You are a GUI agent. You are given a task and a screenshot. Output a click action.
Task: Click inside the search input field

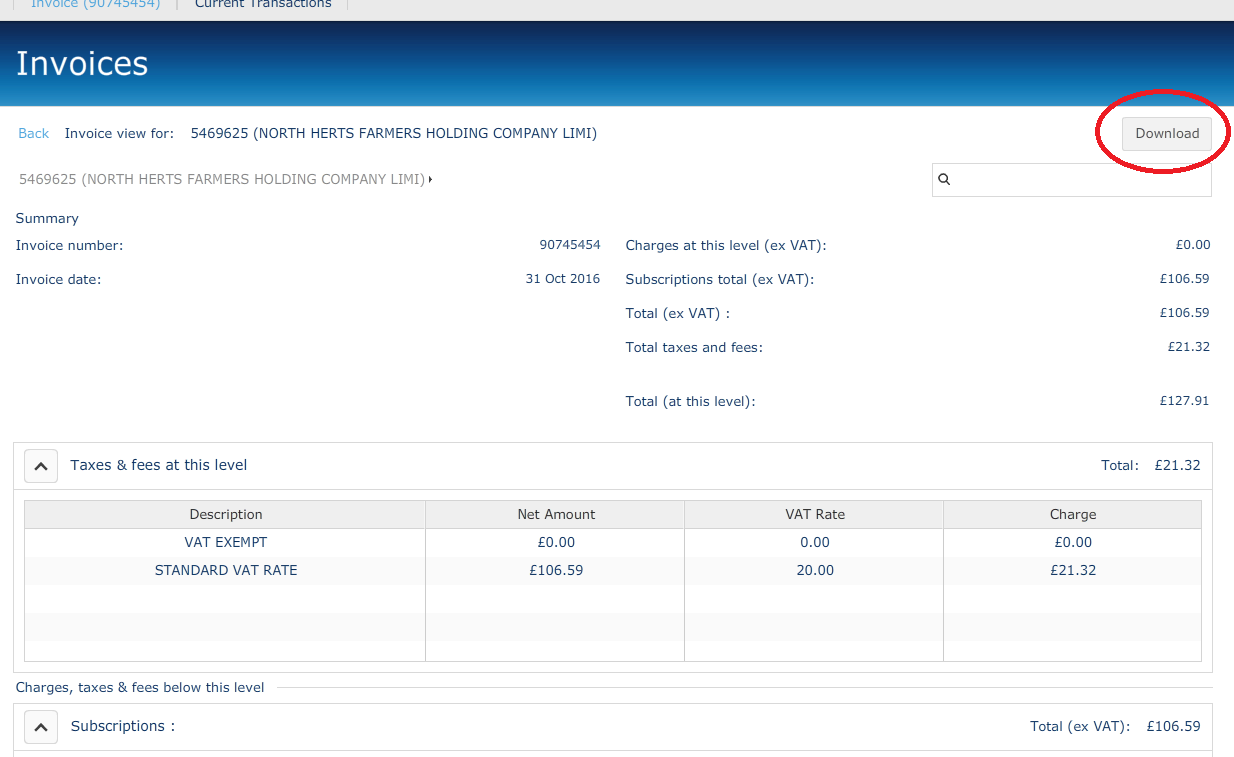pyautogui.click(x=1070, y=179)
